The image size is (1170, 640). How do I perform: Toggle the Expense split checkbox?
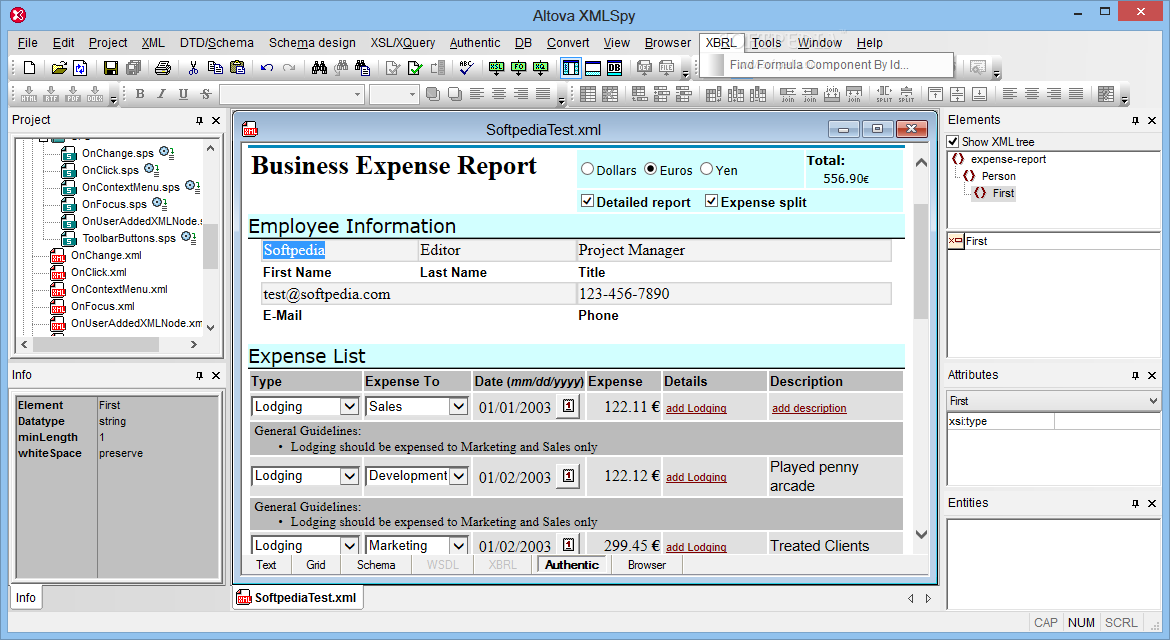(712, 201)
